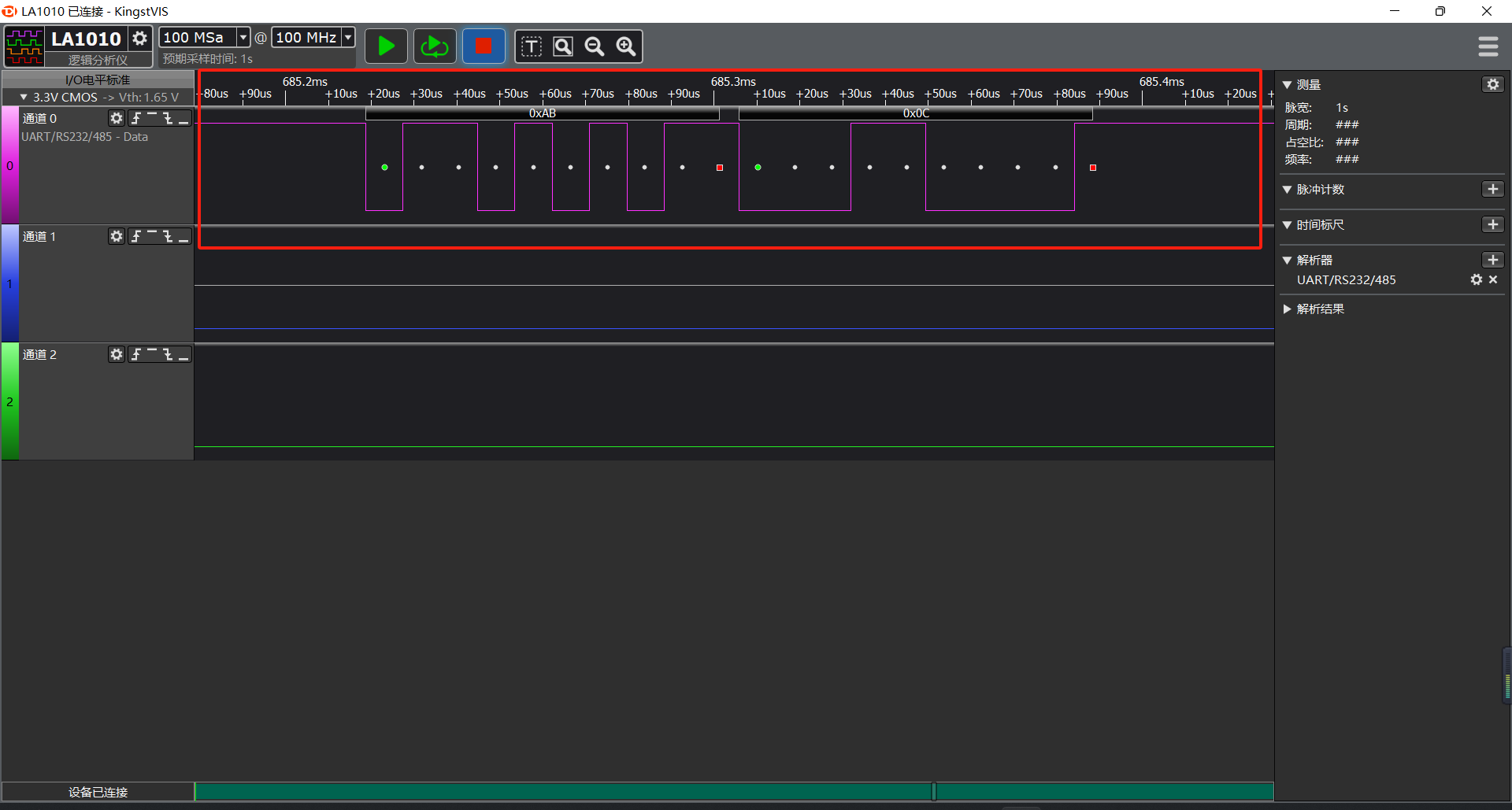Click the 脉宽 1s measurement value
The height and width of the screenshot is (810, 1512).
pos(1342,108)
